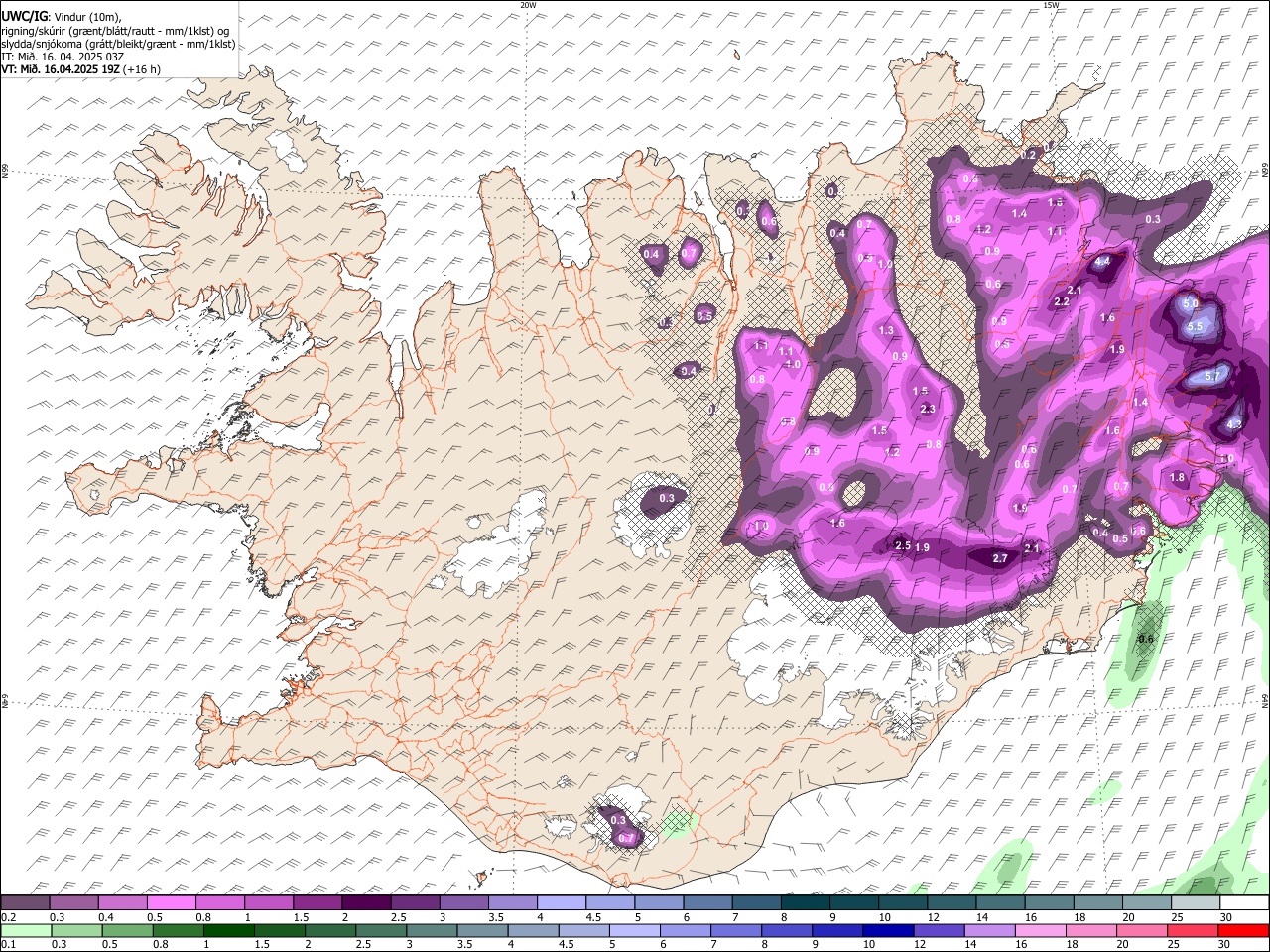Viewport: 1270px width, 952px height.
Task: Select the dark mauve 0.2 swatch in snow legend
Action: (x=26, y=903)
